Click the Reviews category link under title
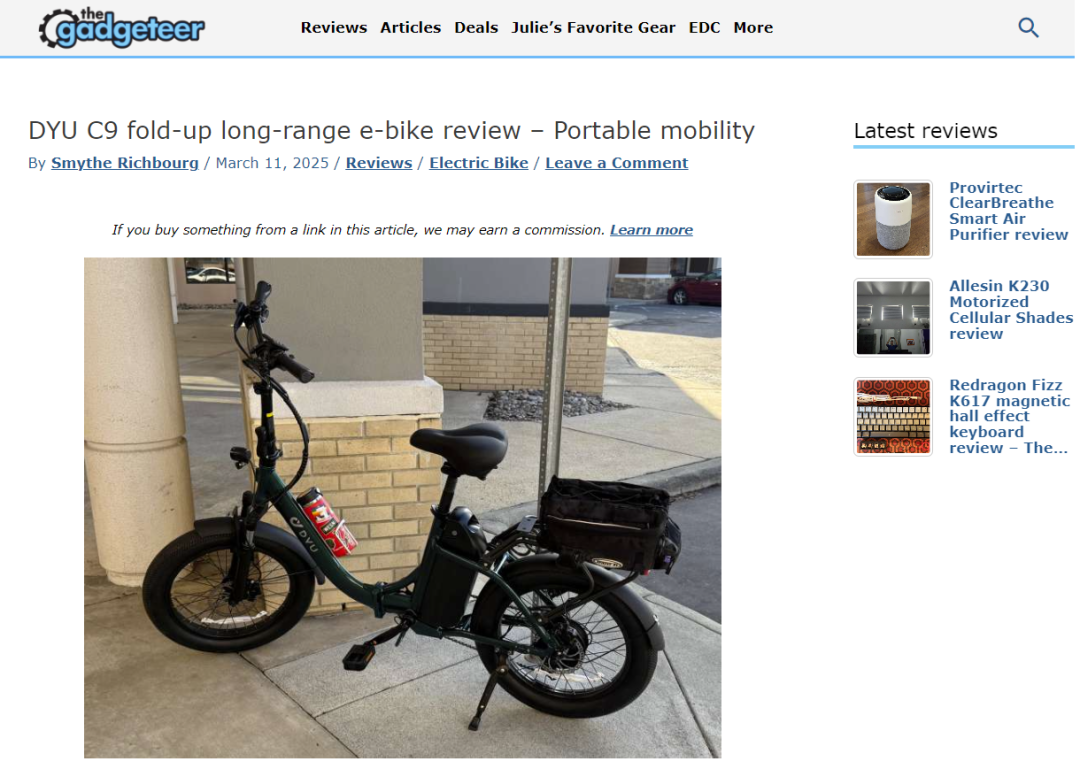1080x769 pixels. (x=379, y=163)
